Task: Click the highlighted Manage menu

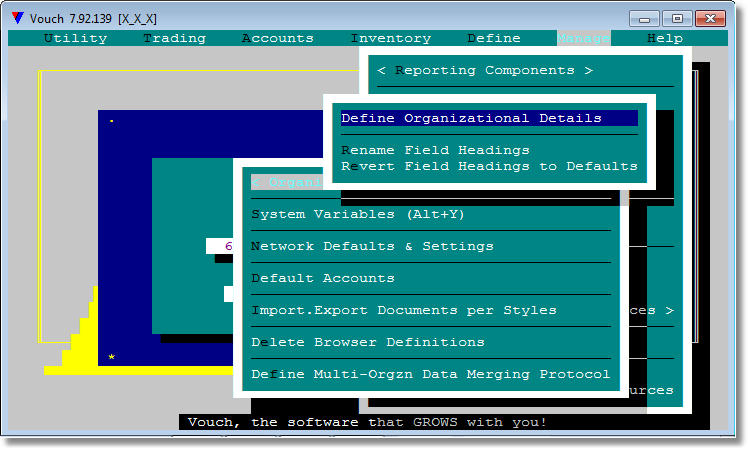Action: click(583, 38)
